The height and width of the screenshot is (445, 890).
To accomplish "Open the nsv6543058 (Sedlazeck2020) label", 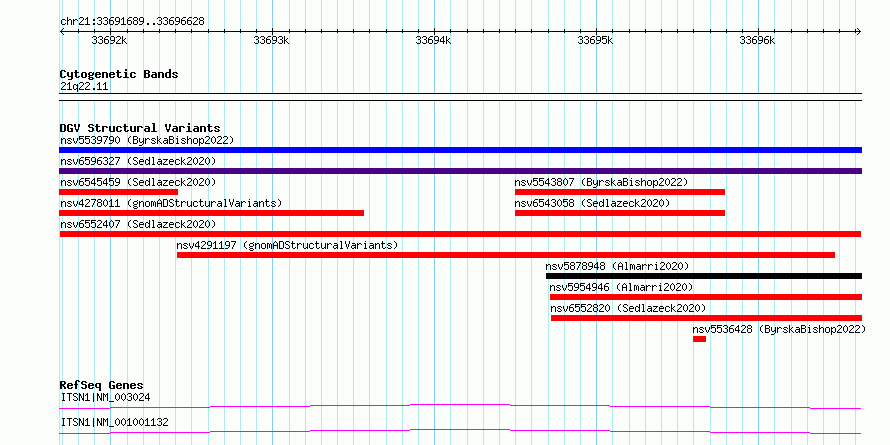I will click(592, 203).
